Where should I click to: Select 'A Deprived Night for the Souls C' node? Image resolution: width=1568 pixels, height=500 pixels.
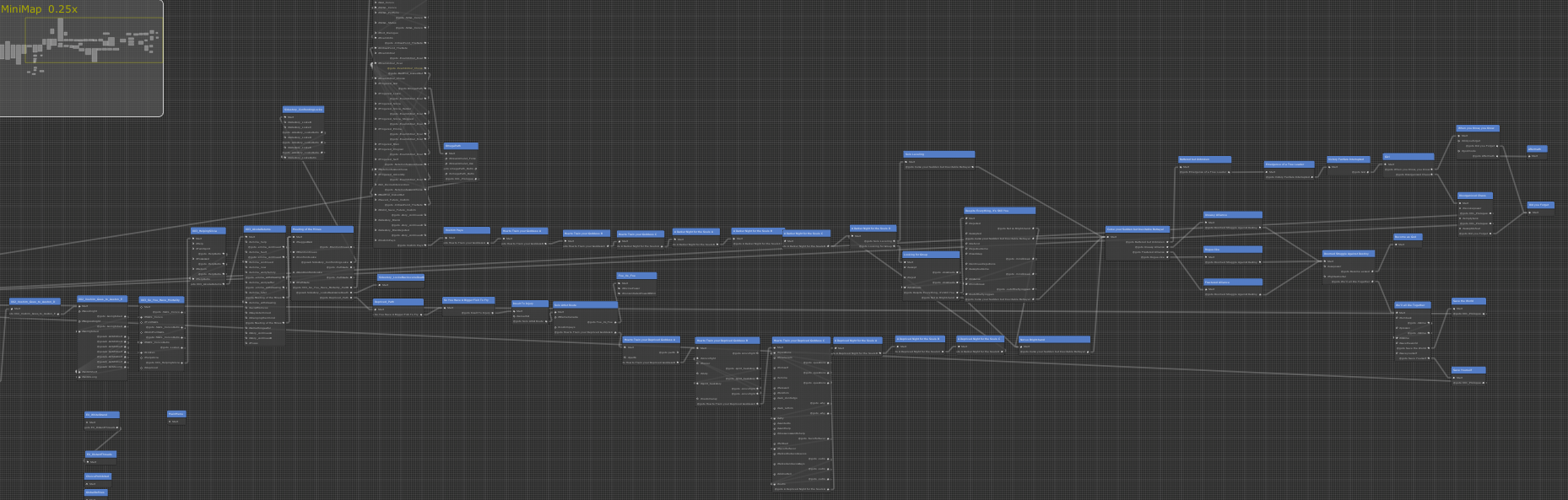[x=981, y=339]
